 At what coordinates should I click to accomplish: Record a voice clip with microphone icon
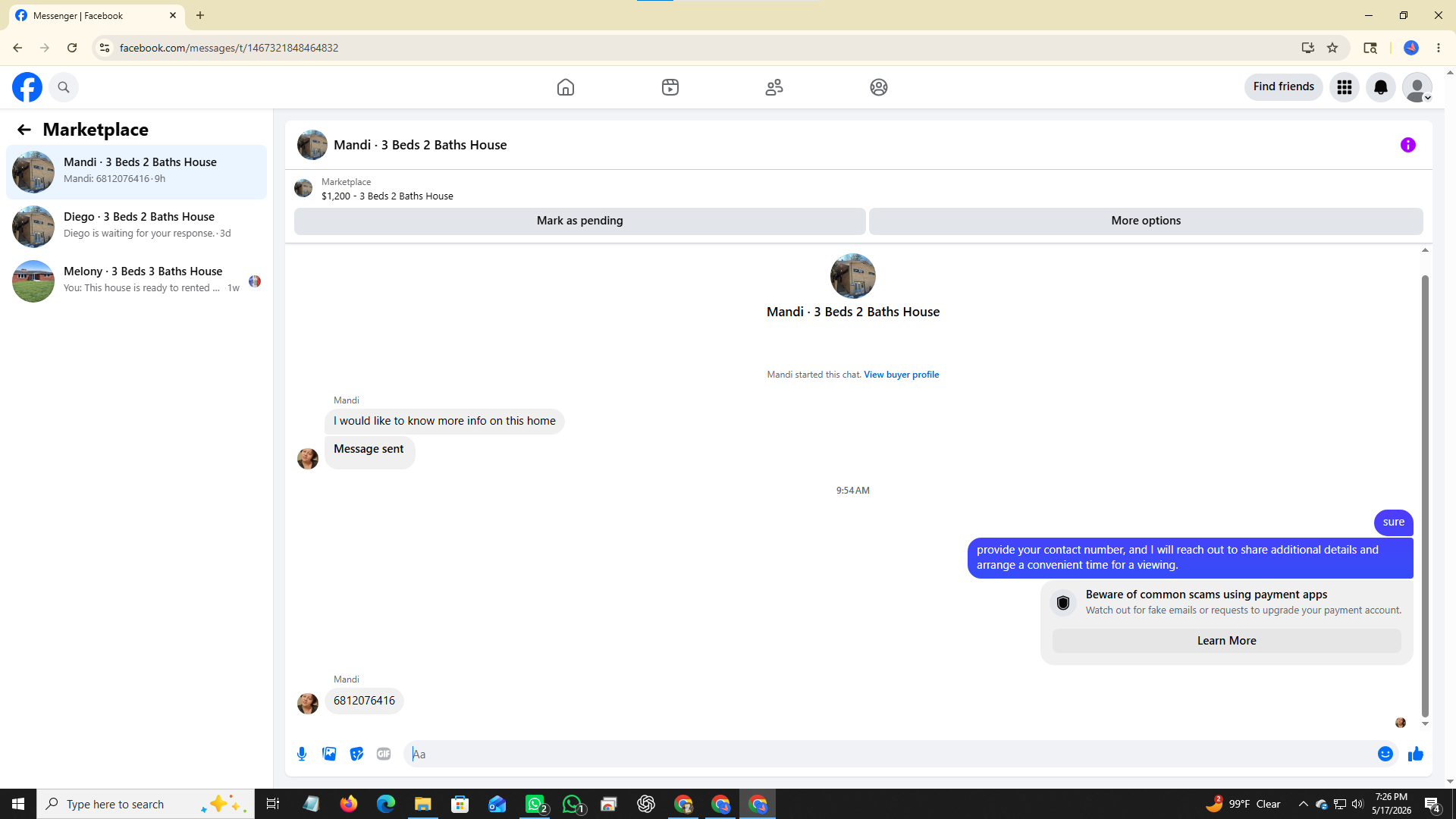[302, 754]
